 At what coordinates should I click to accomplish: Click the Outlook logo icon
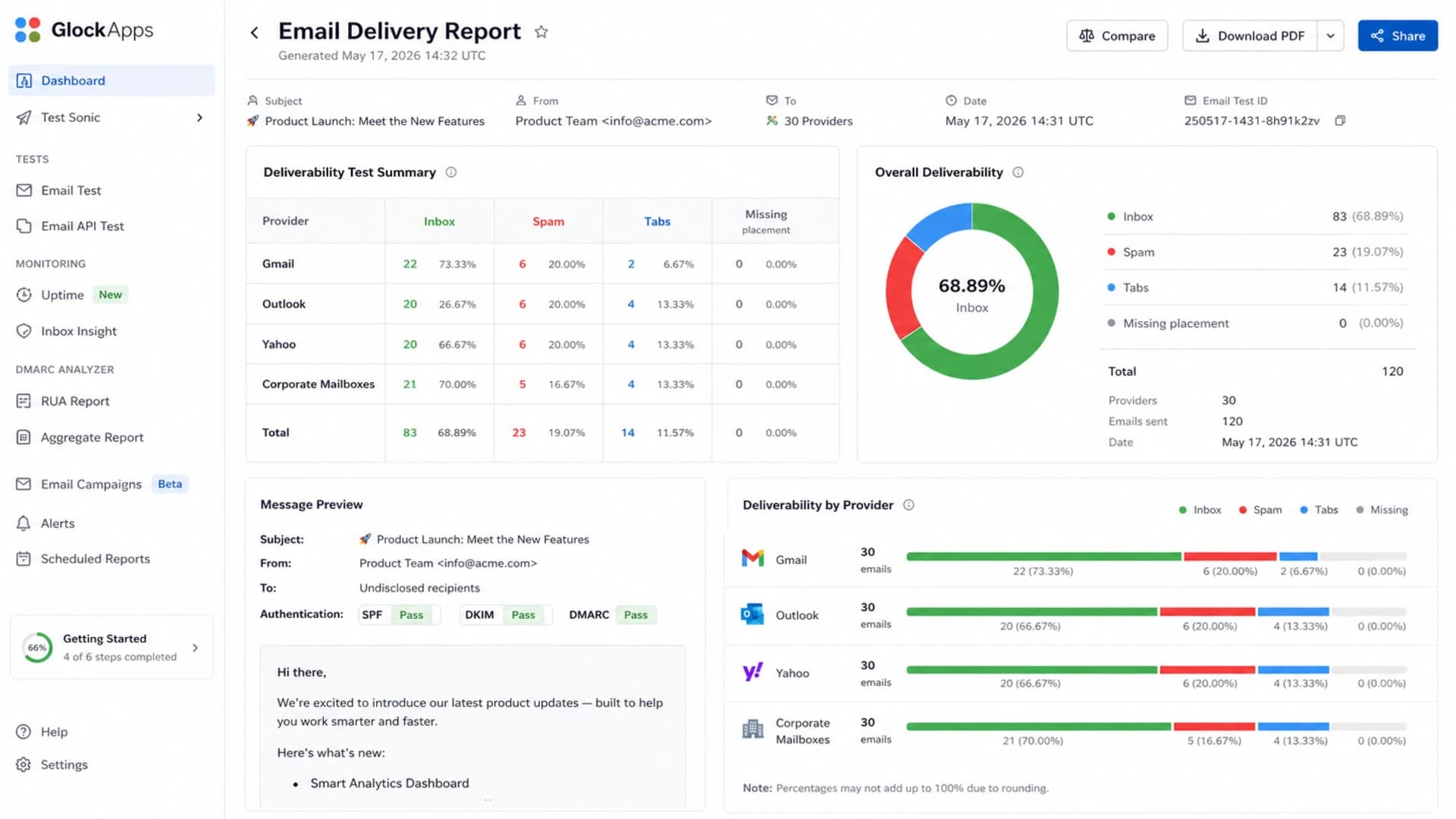pyautogui.click(x=752, y=614)
